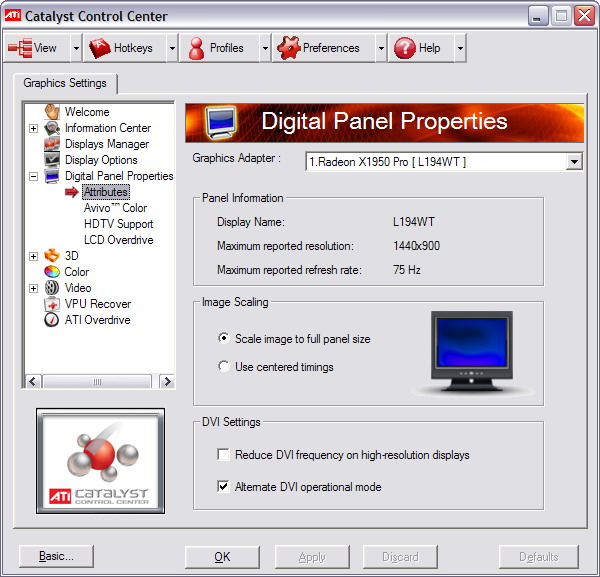Click the ATI logo in title bar
The image size is (600, 577).
pyautogui.click(x=12, y=16)
